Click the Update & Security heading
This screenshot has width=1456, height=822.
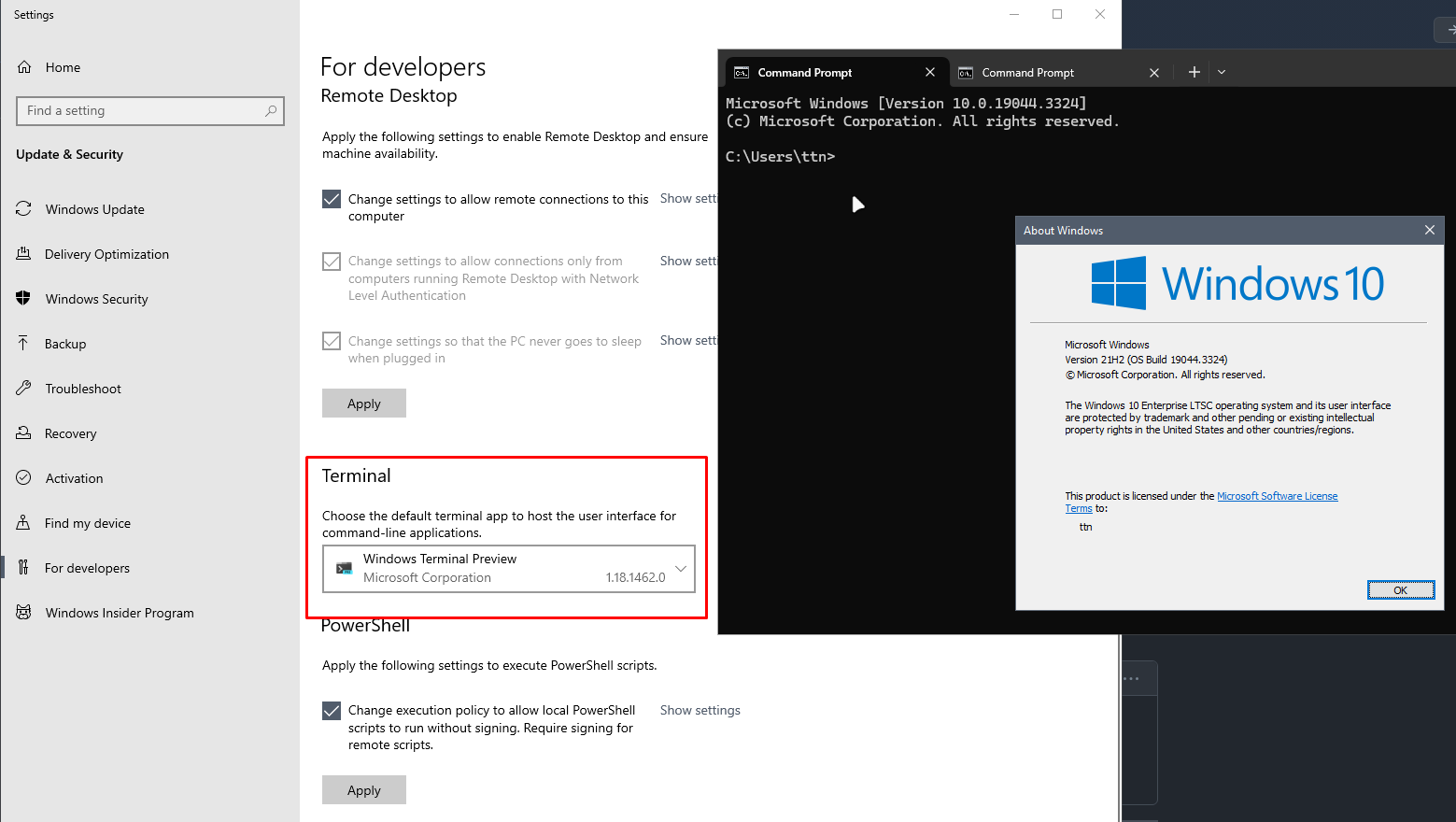pyautogui.click(x=69, y=155)
